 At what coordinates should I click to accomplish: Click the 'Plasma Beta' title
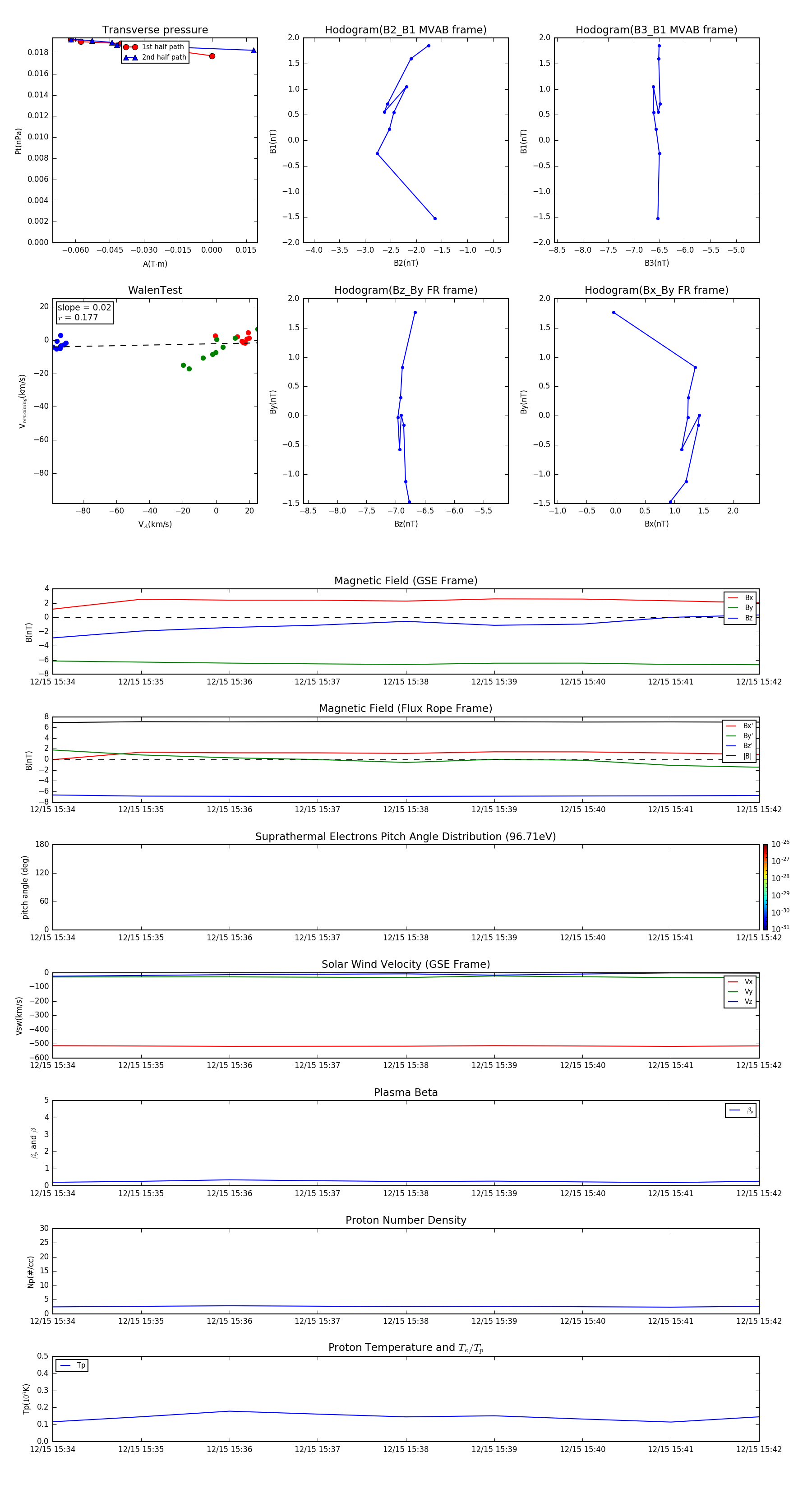click(x=406, y=1092)
